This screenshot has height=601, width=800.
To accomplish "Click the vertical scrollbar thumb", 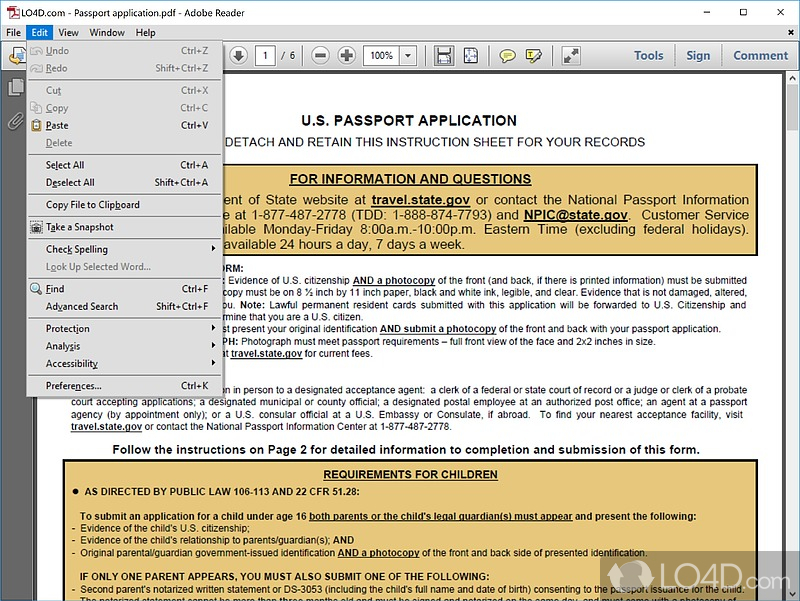I will tap(792, 107).
